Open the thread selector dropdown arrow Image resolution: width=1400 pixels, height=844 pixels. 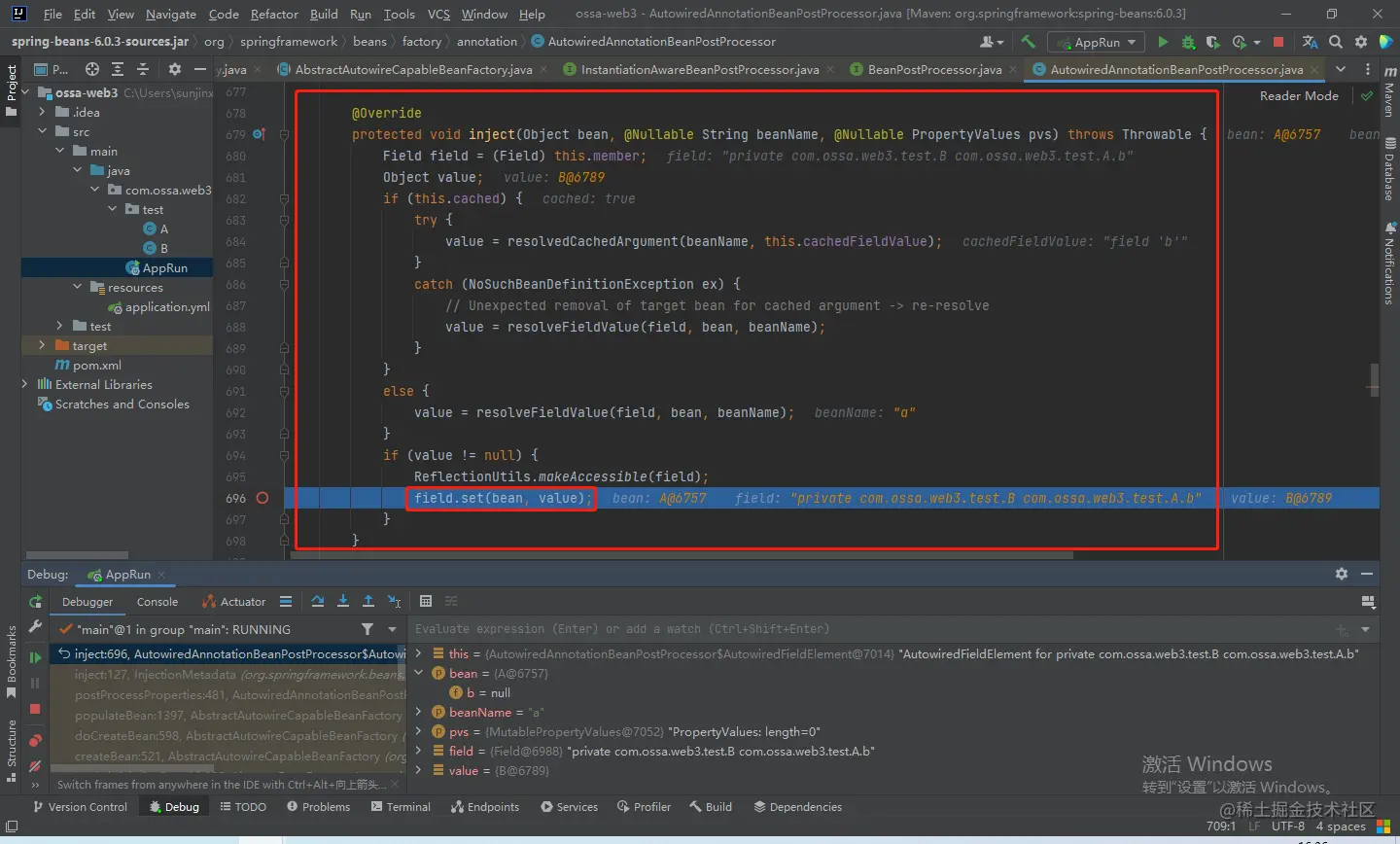(392, 629)
